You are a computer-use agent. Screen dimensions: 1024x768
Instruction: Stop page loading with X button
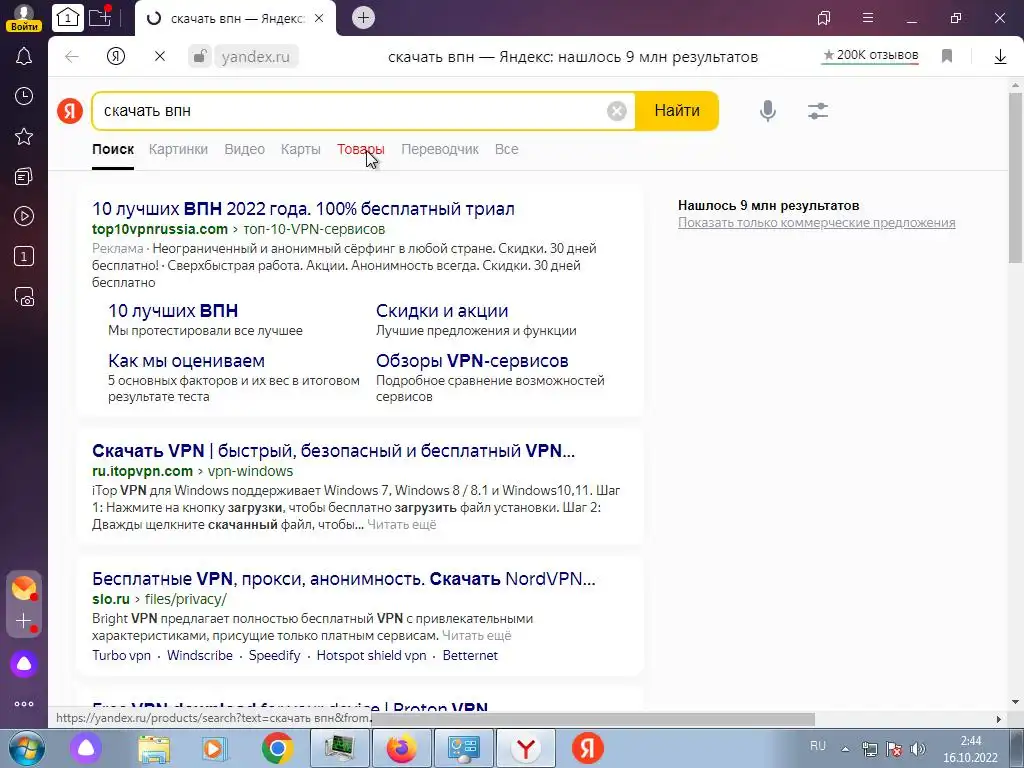point(160,57)
